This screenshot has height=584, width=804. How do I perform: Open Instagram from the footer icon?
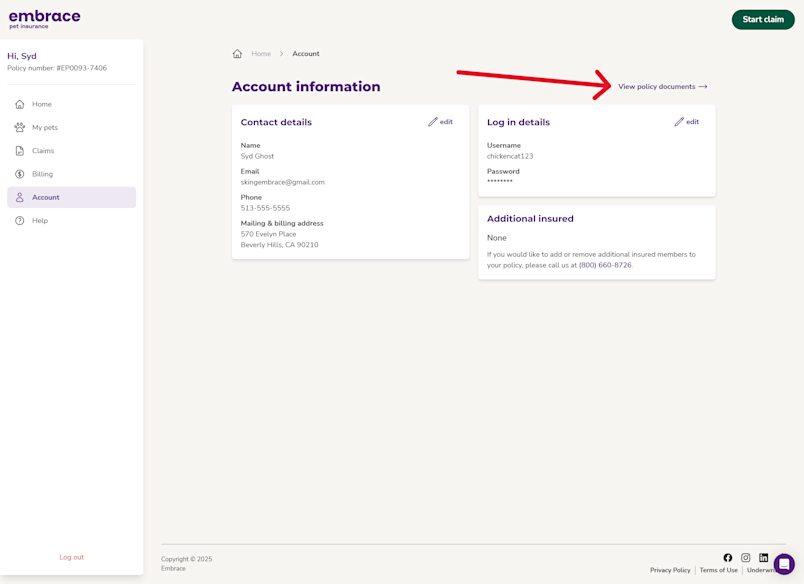click(x=746, y=557)
